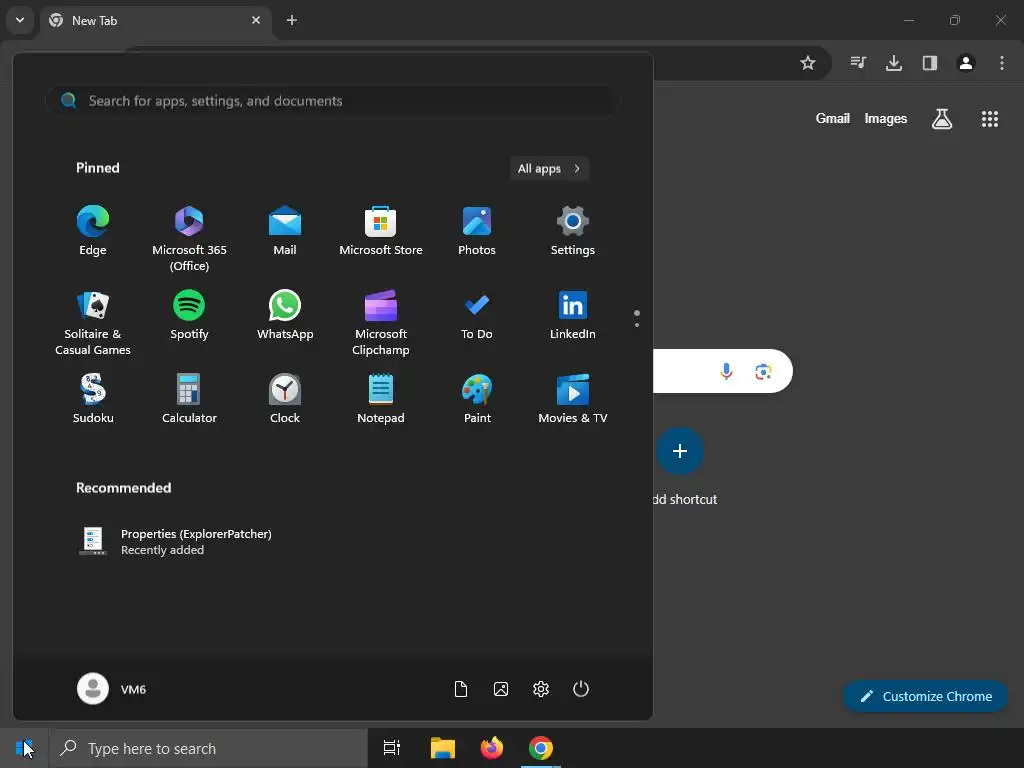This screenshot has height=768, width=1024.
Task: Open the Chrome tab search dropdown
Action: 20,20
